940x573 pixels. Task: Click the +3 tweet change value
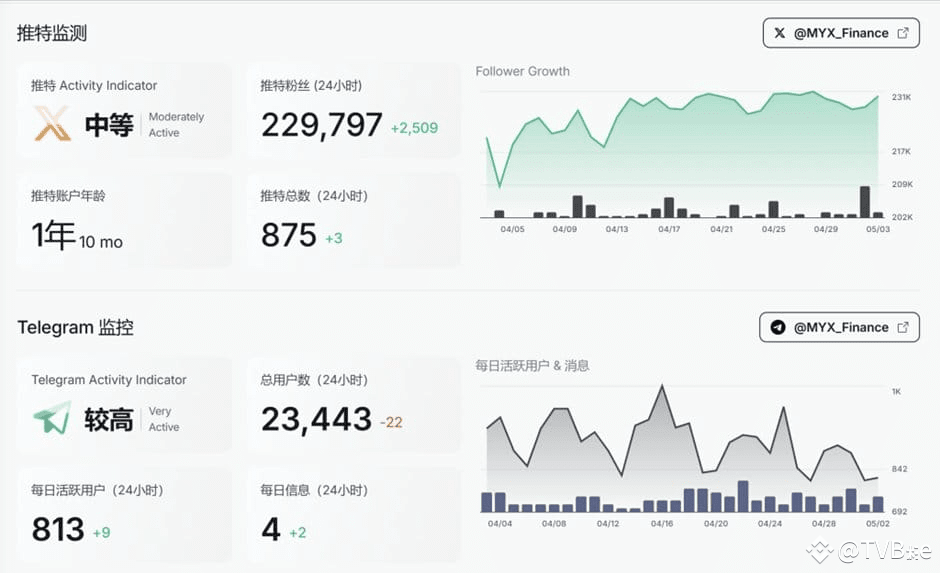pos(334,238)
